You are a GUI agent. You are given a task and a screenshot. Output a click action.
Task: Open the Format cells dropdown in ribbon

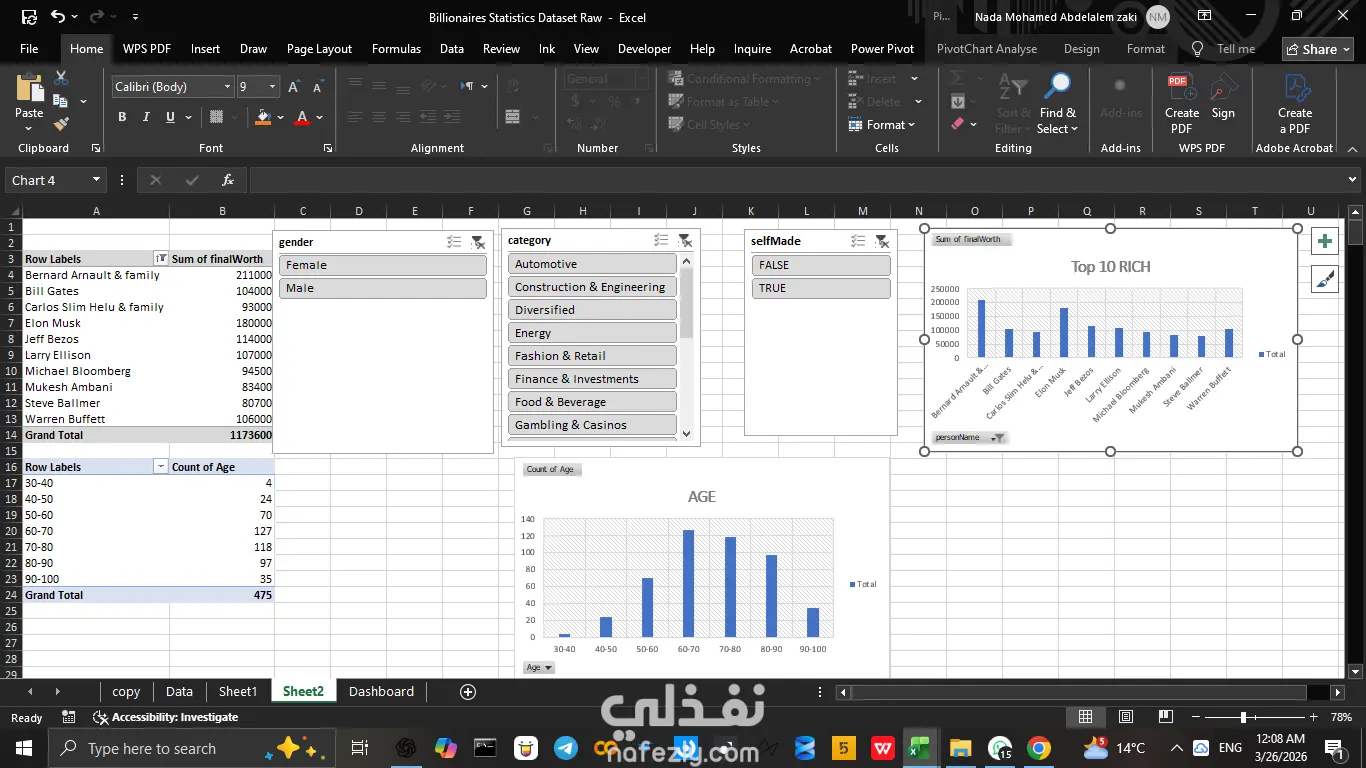pyautogui.click(x=881, y=125)
